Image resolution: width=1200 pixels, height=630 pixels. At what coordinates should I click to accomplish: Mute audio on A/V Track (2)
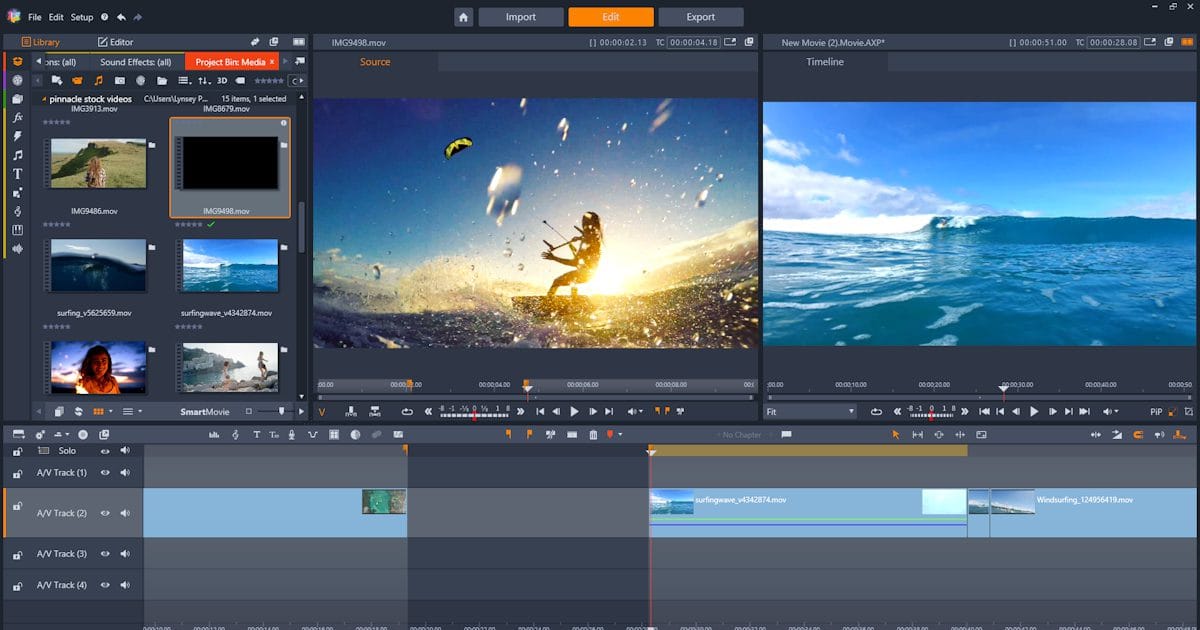pyautogui.click(x=125, y=512)
